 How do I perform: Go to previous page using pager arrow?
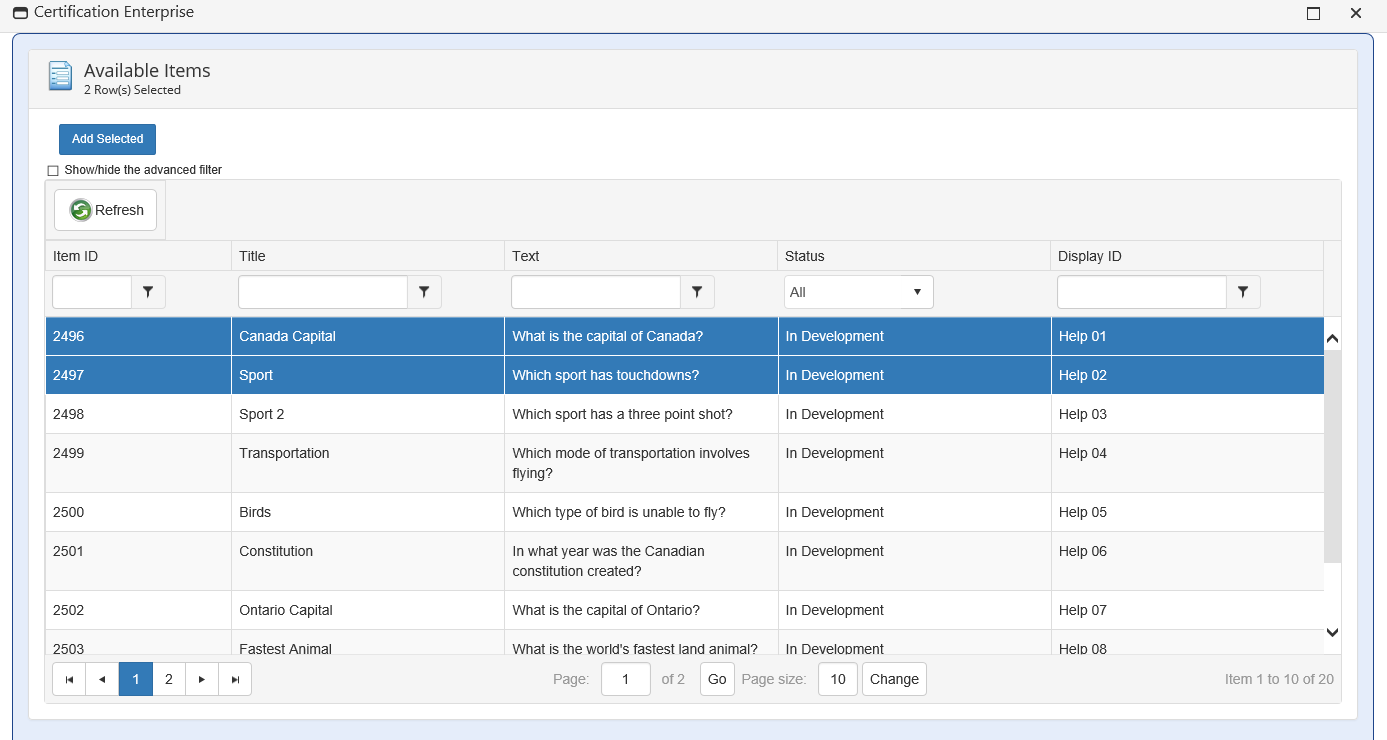[x=102, y=679]
